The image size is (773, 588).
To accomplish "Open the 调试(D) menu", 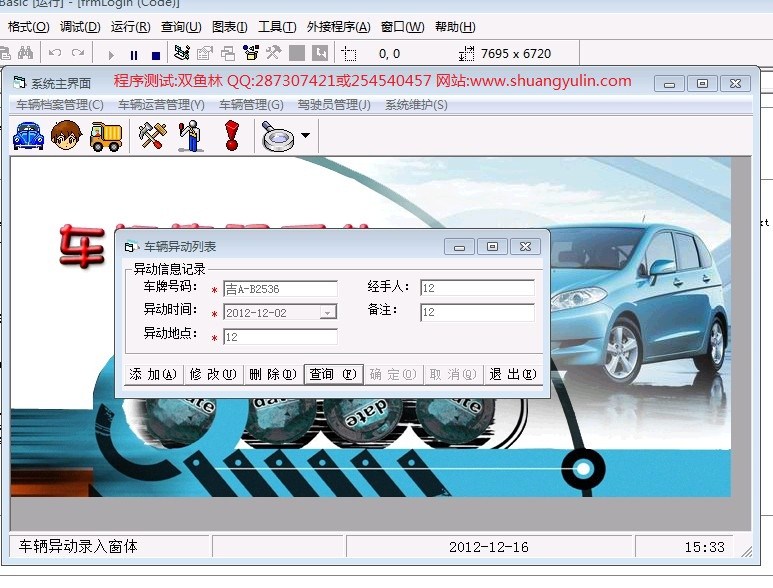I will (80, 27).
